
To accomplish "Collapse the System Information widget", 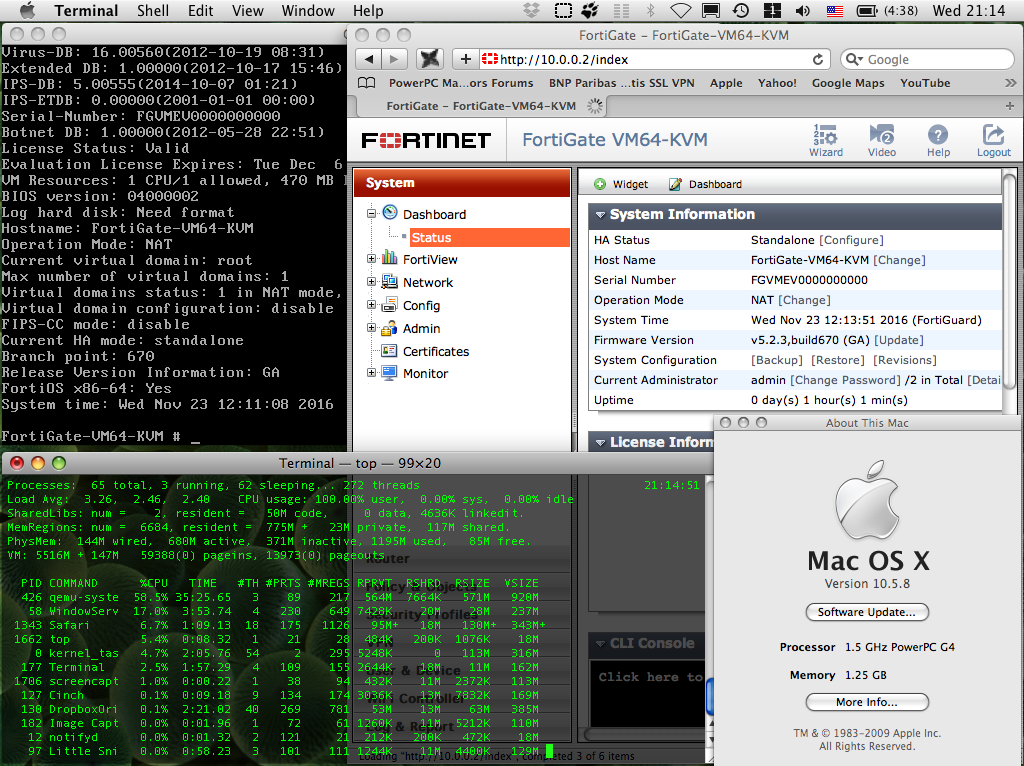I will [600, 215].
